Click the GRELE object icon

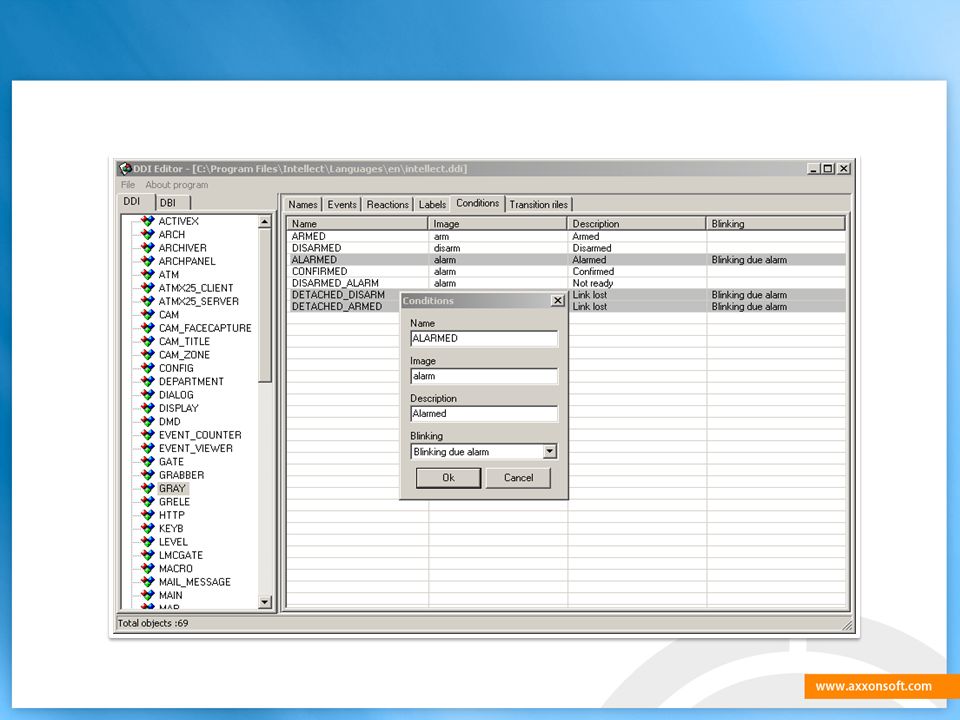point(148,502)
